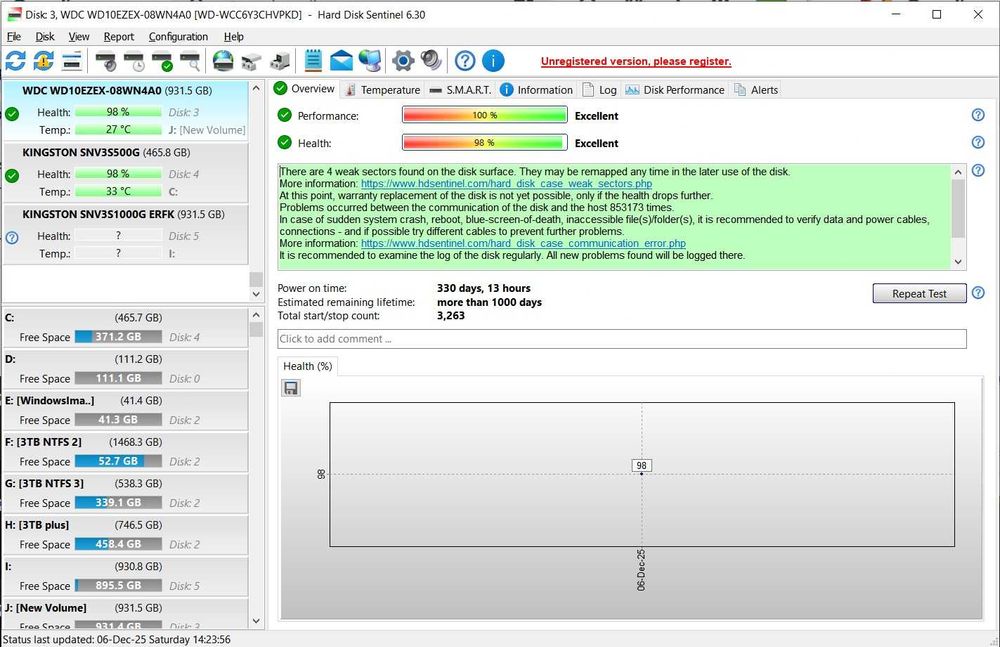Screen dimensions: 1000x647
Task: Open the hard_disk_case_communication_error link
Action: coord(523,243)
